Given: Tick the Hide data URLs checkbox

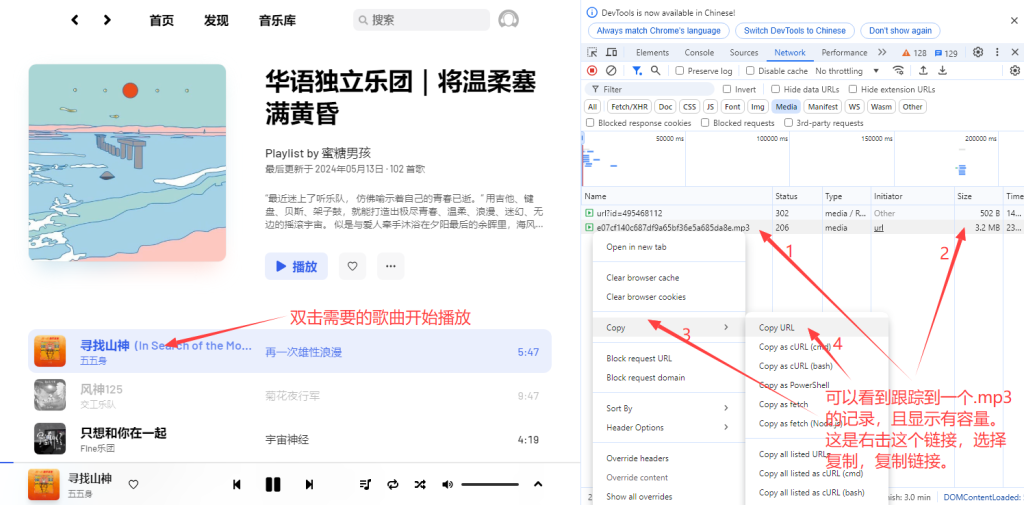Looking at the screenshot, I should 775,89.
